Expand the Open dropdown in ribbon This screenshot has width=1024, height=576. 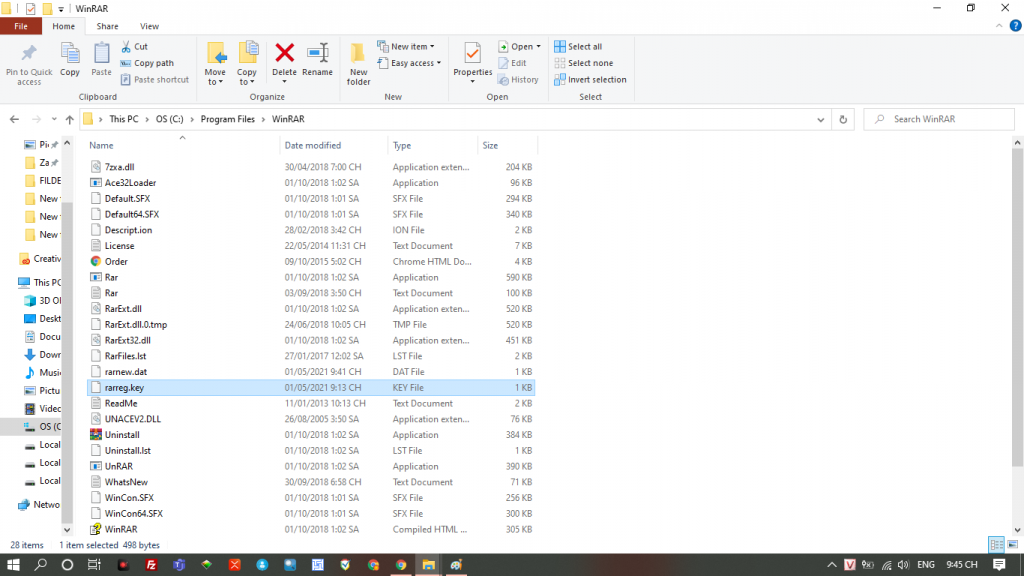click(x=519, y=46)
